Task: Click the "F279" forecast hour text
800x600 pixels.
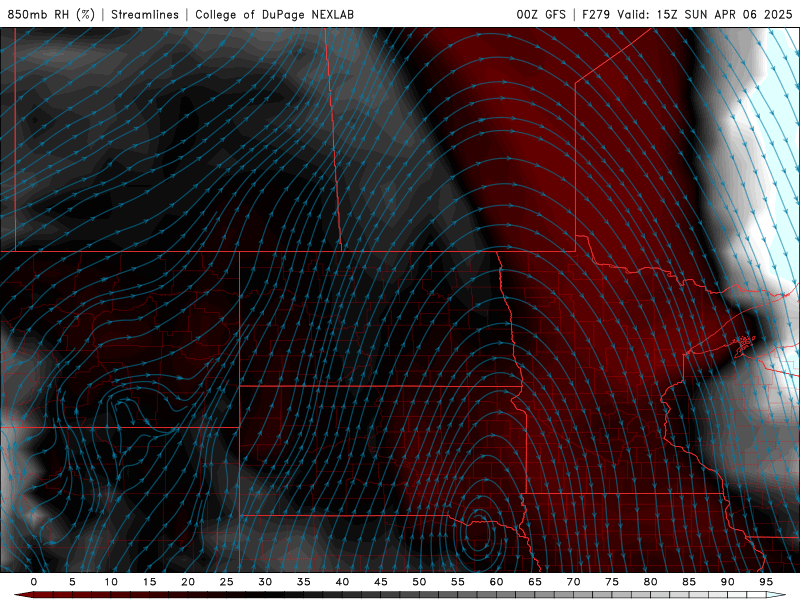Action: click(x=596, y=14)
